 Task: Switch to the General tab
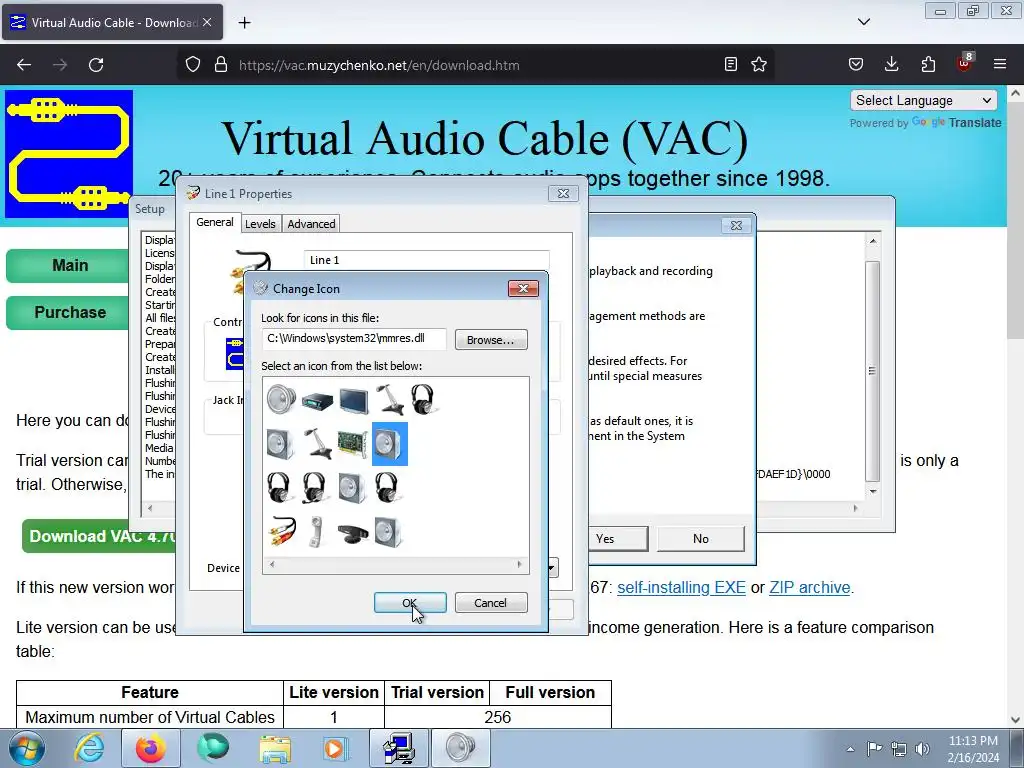click(x=214, y=222)
